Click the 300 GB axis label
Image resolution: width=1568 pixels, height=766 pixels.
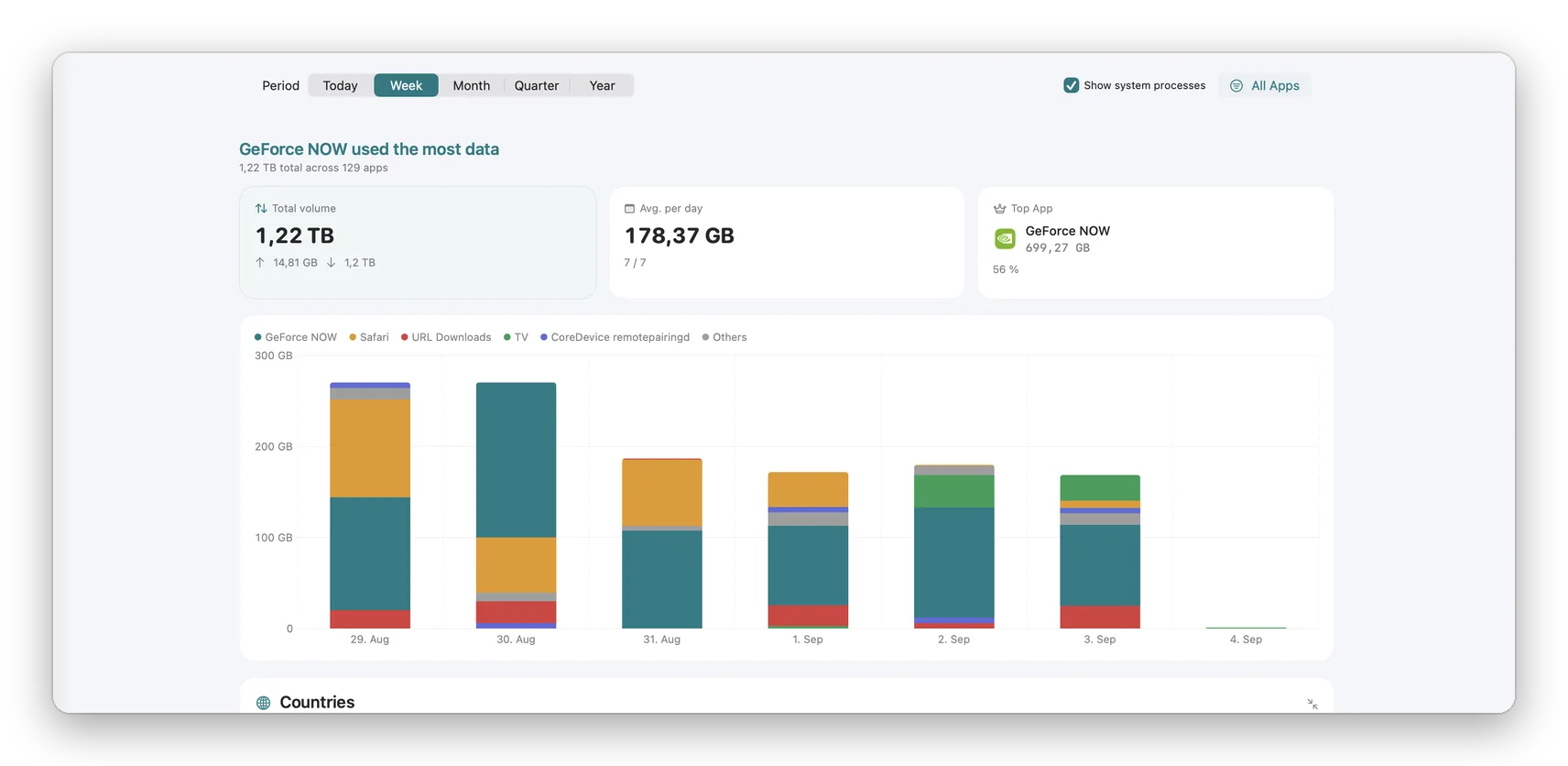(x=274, y=356)
